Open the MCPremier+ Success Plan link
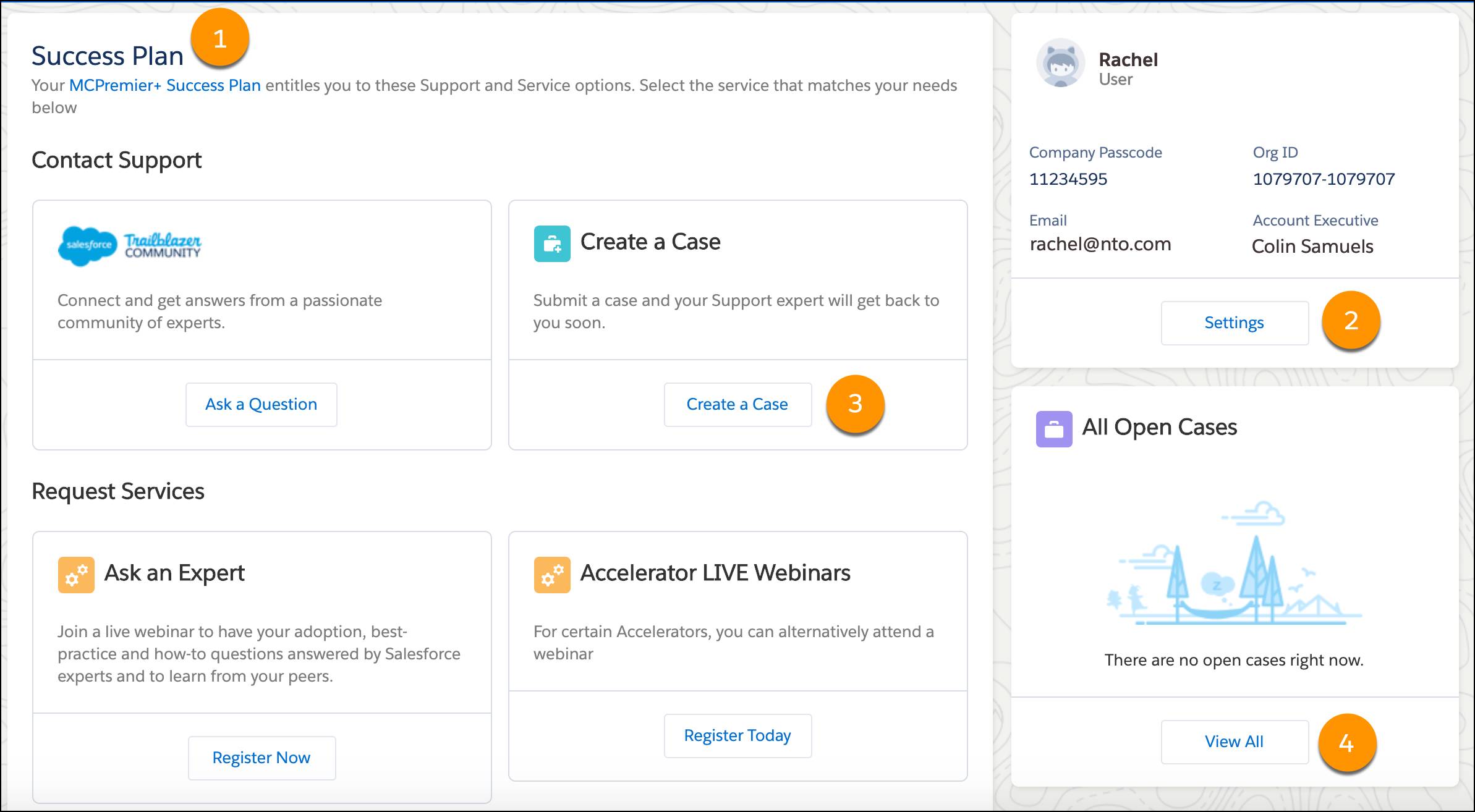The width and height of the screenshot is (1475, 812). tap(164, 85)
